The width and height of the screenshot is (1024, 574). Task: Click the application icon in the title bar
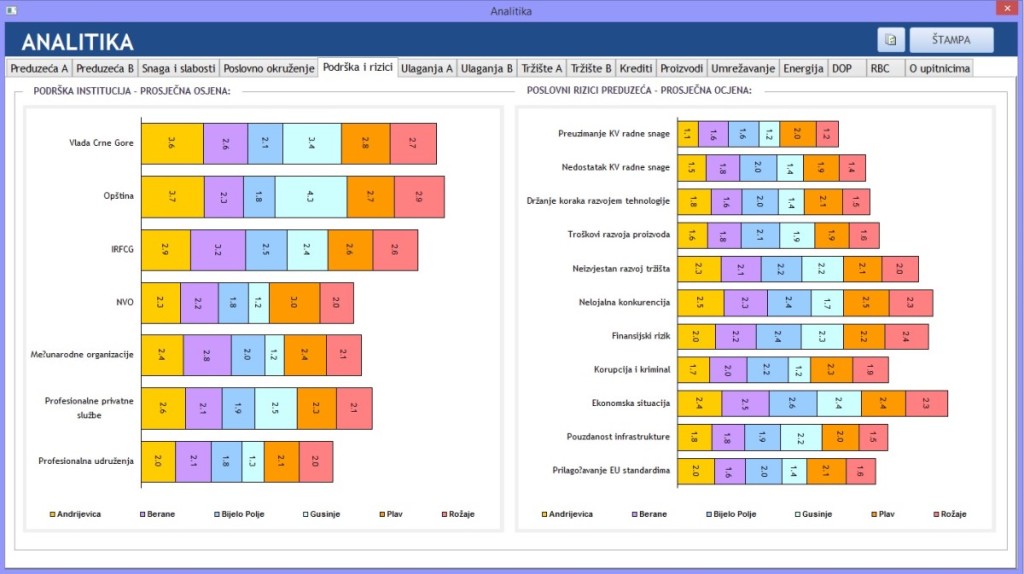[x=11, y=10]
